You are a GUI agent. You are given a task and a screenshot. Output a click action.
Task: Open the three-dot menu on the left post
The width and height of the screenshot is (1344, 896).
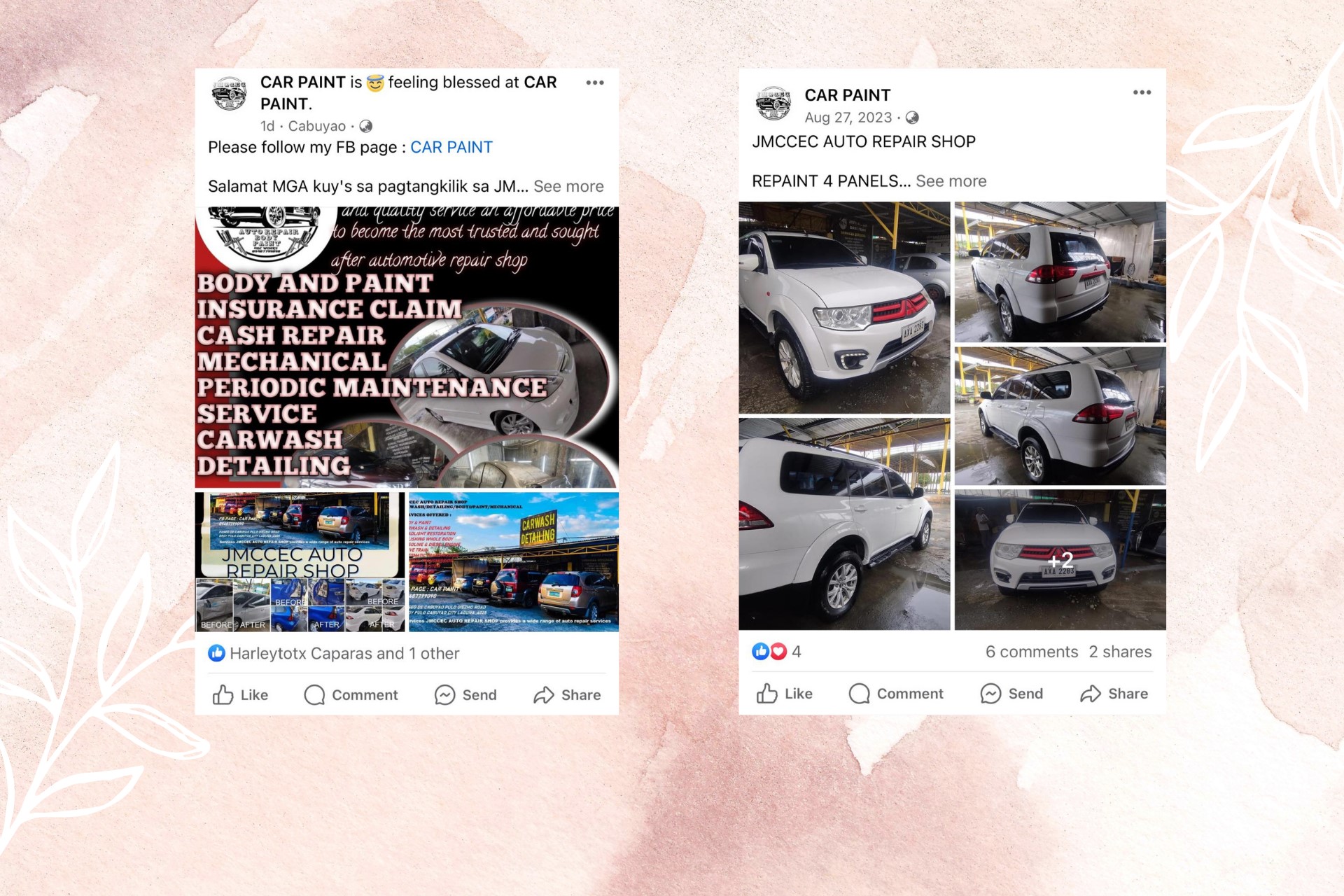point(595,83)
